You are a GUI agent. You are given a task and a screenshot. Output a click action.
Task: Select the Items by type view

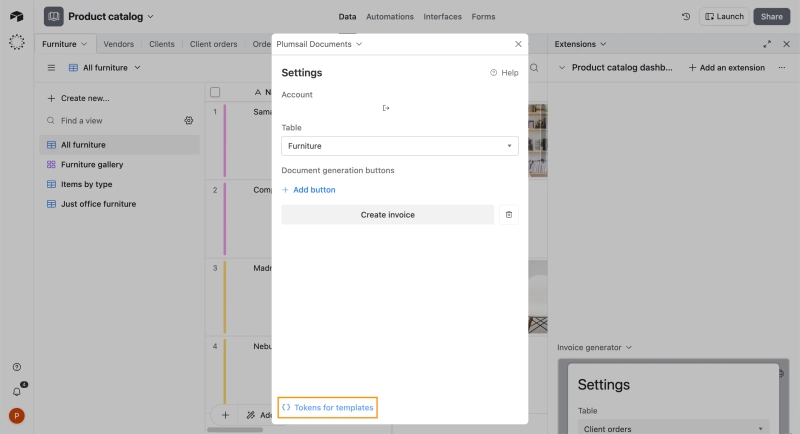click(x=119, y=184)
